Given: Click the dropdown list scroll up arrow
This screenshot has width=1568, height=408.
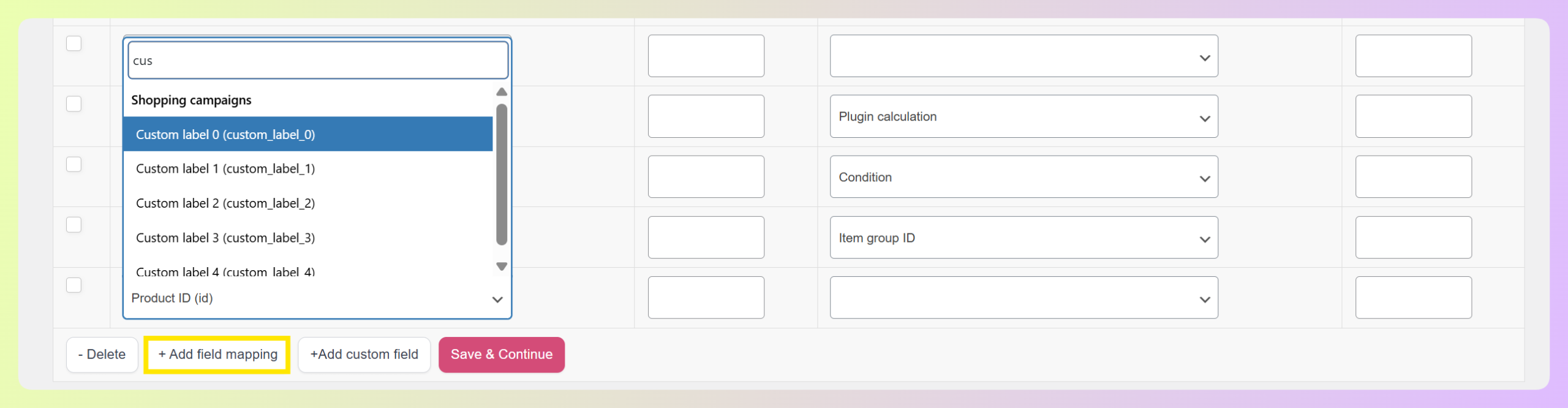Looking at the screenshot, I should (502, 92).
